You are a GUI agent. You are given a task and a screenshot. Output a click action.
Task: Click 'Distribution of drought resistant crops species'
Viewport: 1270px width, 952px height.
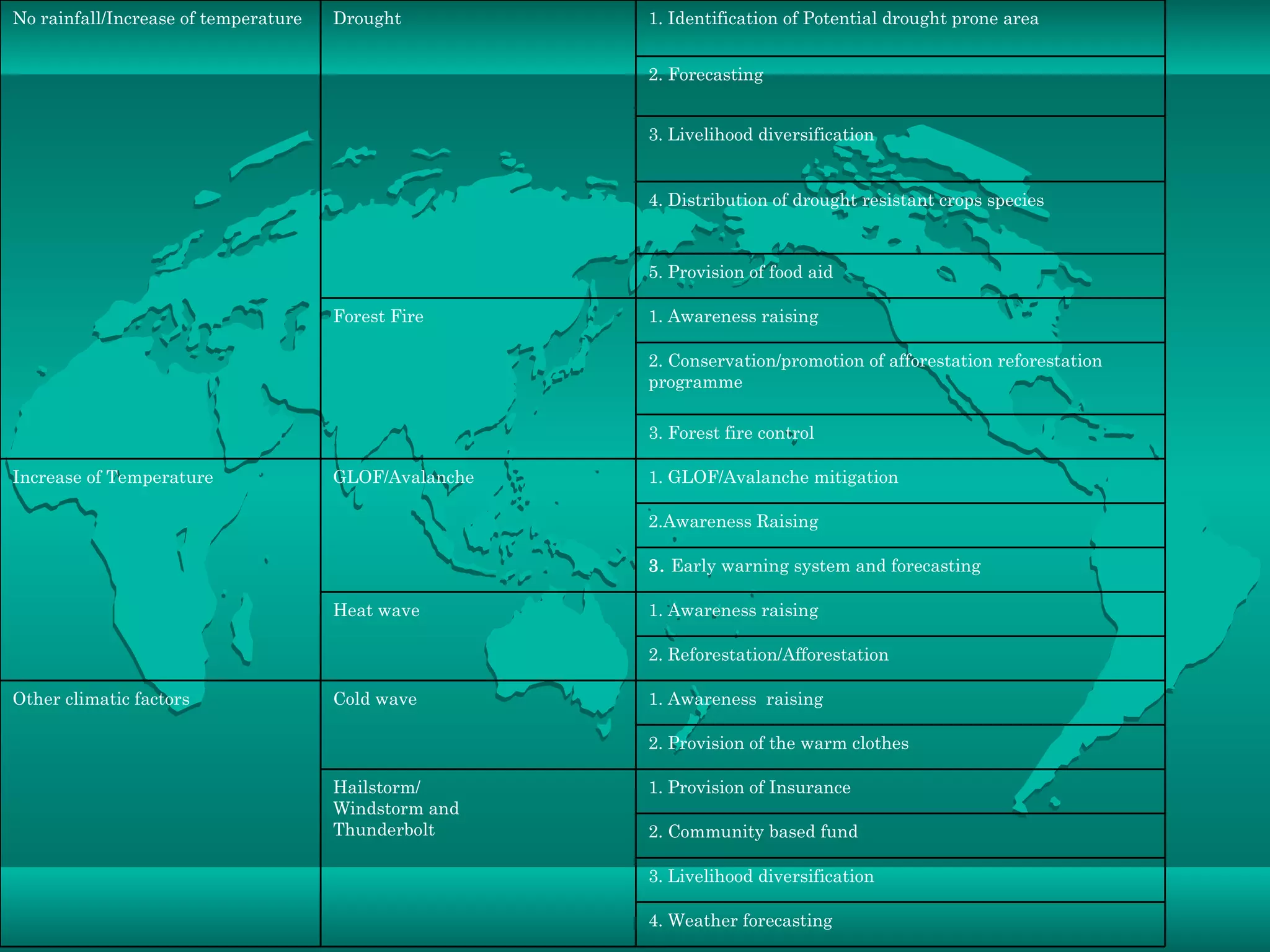point(846,201)
